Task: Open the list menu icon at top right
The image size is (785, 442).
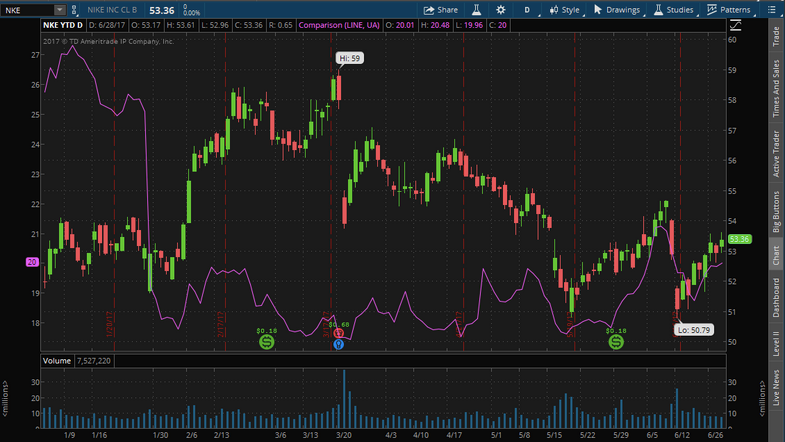Action: pos(771,10)
